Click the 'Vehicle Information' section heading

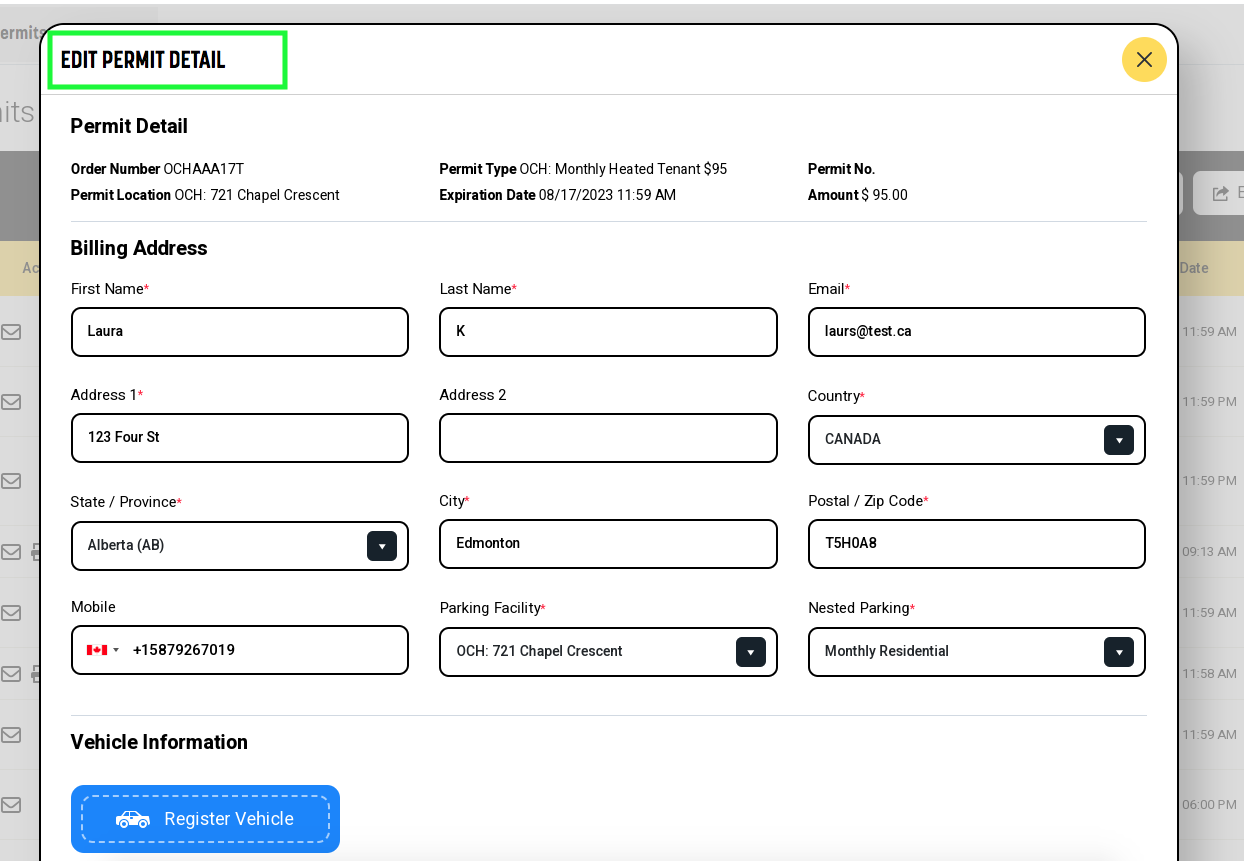159,742
